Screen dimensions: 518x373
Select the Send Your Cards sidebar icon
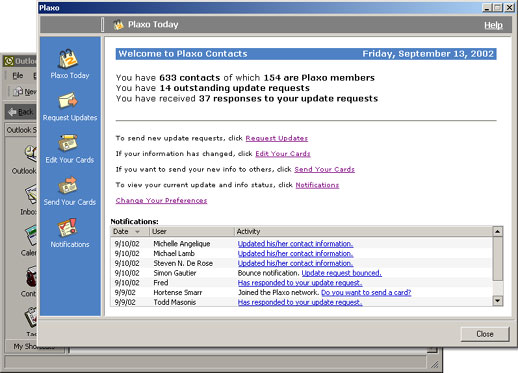click(x=69, y=185)
